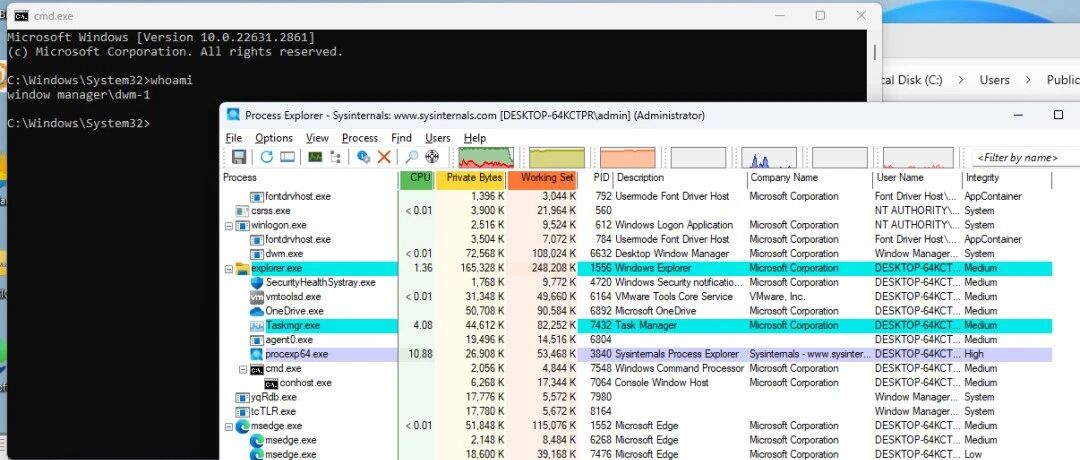Open the Find menu

tap(402, 138)
